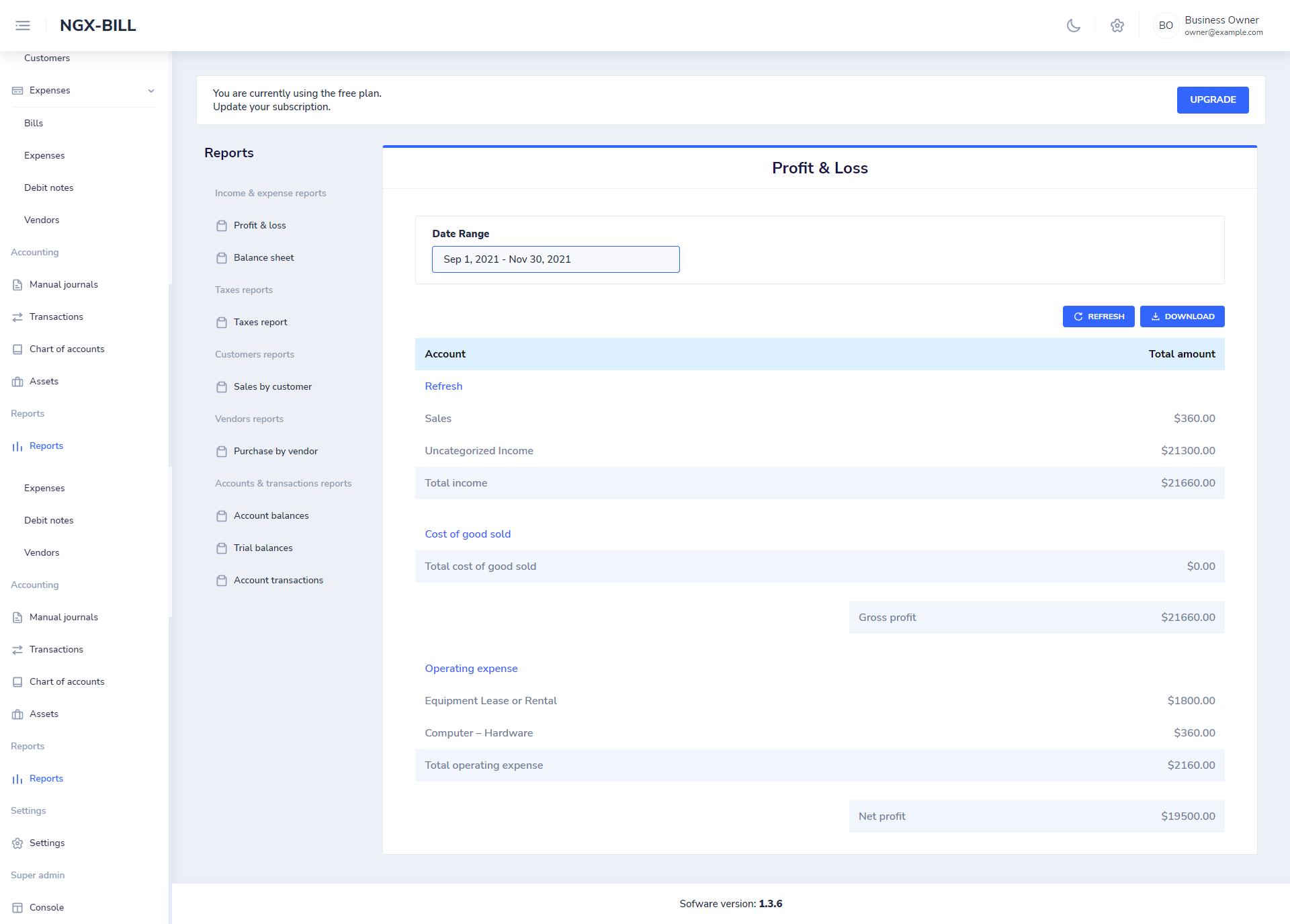Select Bills from the sidebar
Viewport: 1290px width, 924px height.
click(34, 123)
